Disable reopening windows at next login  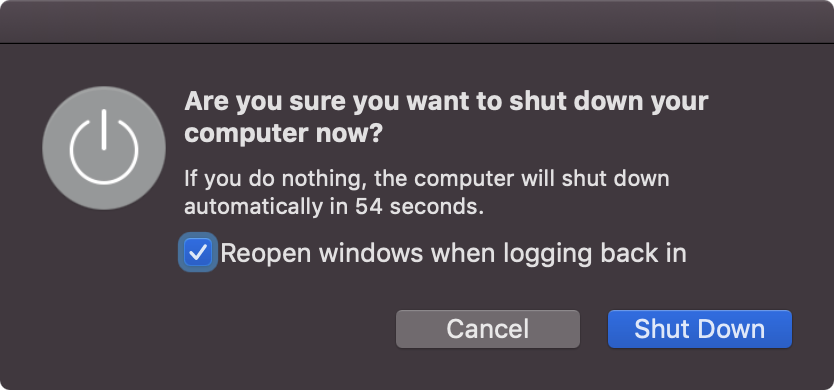(198, 252)
